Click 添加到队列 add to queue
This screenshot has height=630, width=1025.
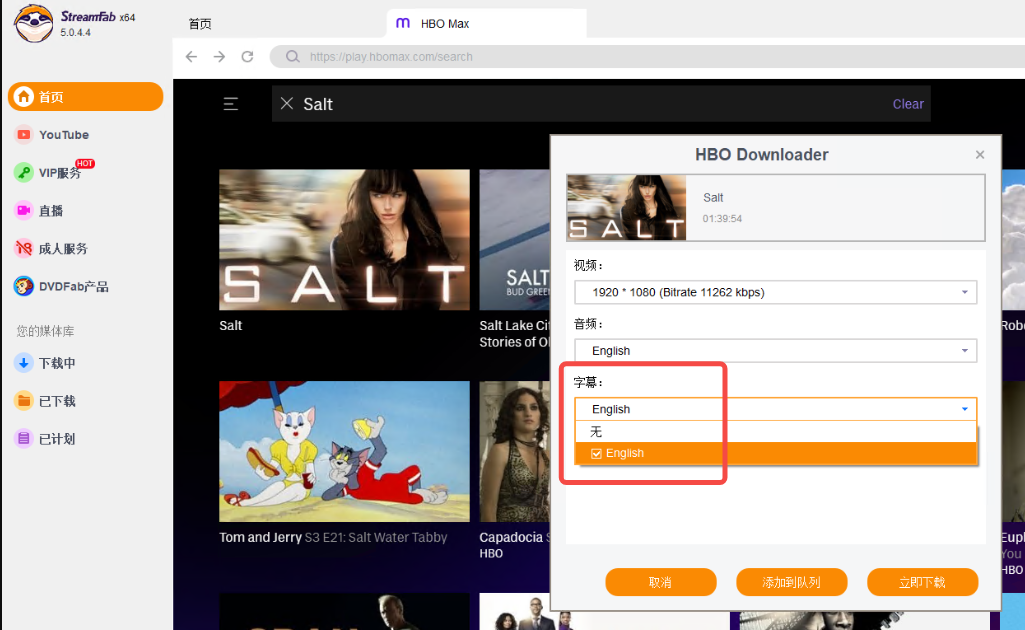pyautogui.click(x=791, y=582)
